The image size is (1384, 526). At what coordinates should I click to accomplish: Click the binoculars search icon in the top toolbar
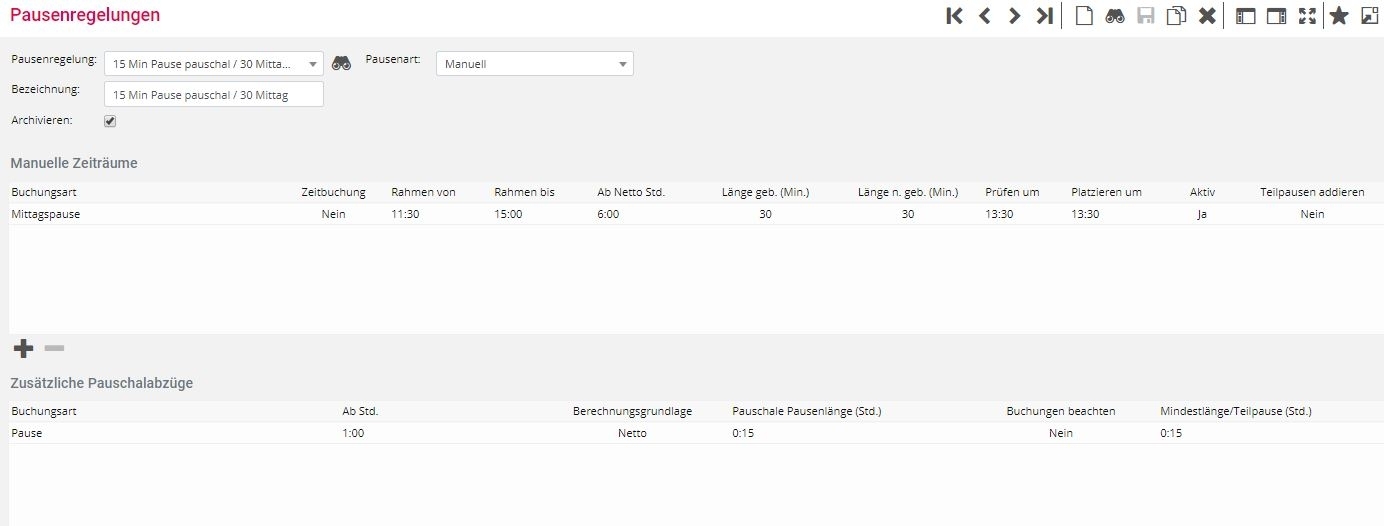point(1115,16)
